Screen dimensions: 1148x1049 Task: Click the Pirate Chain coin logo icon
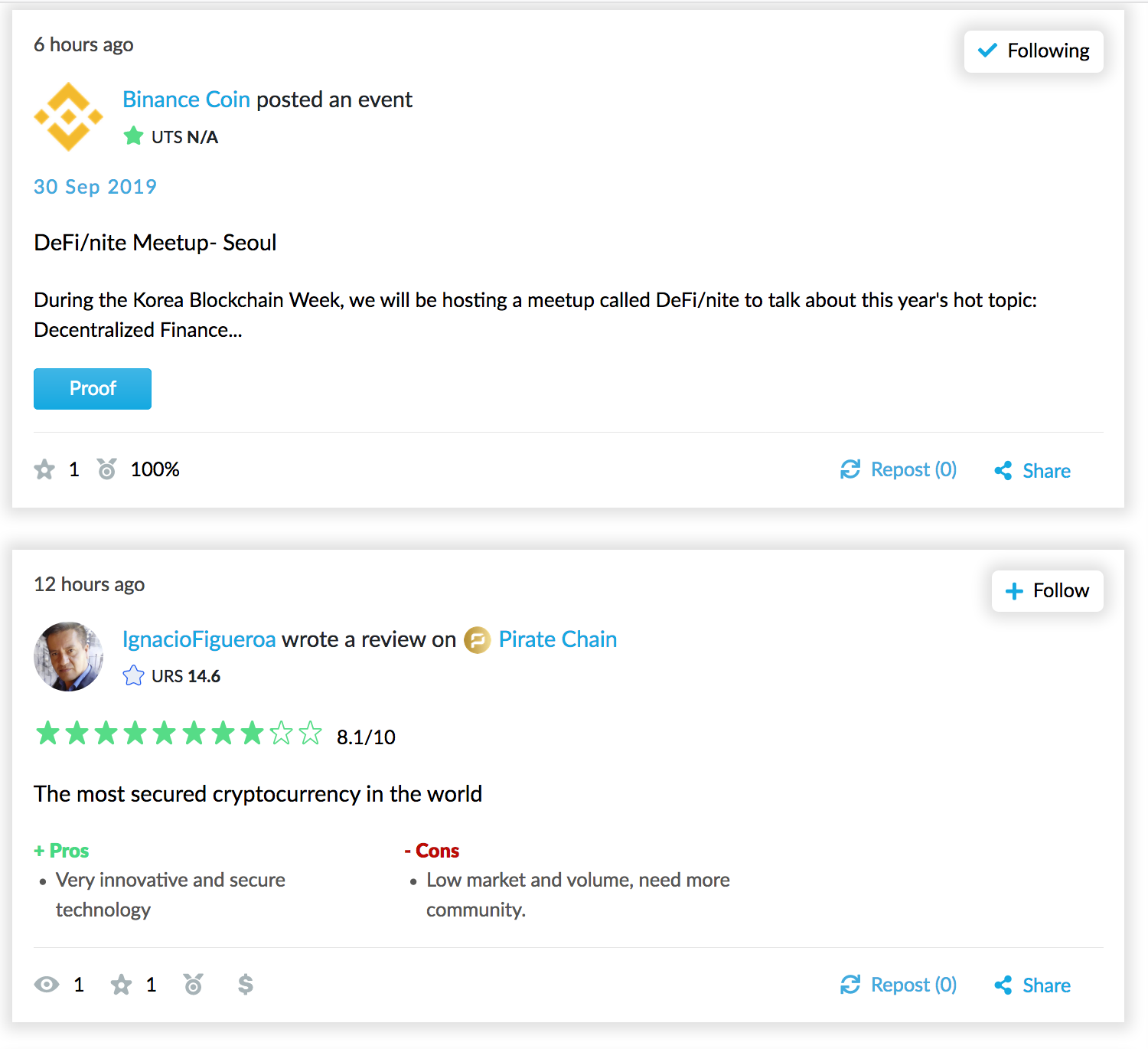(x=477, y=640)
